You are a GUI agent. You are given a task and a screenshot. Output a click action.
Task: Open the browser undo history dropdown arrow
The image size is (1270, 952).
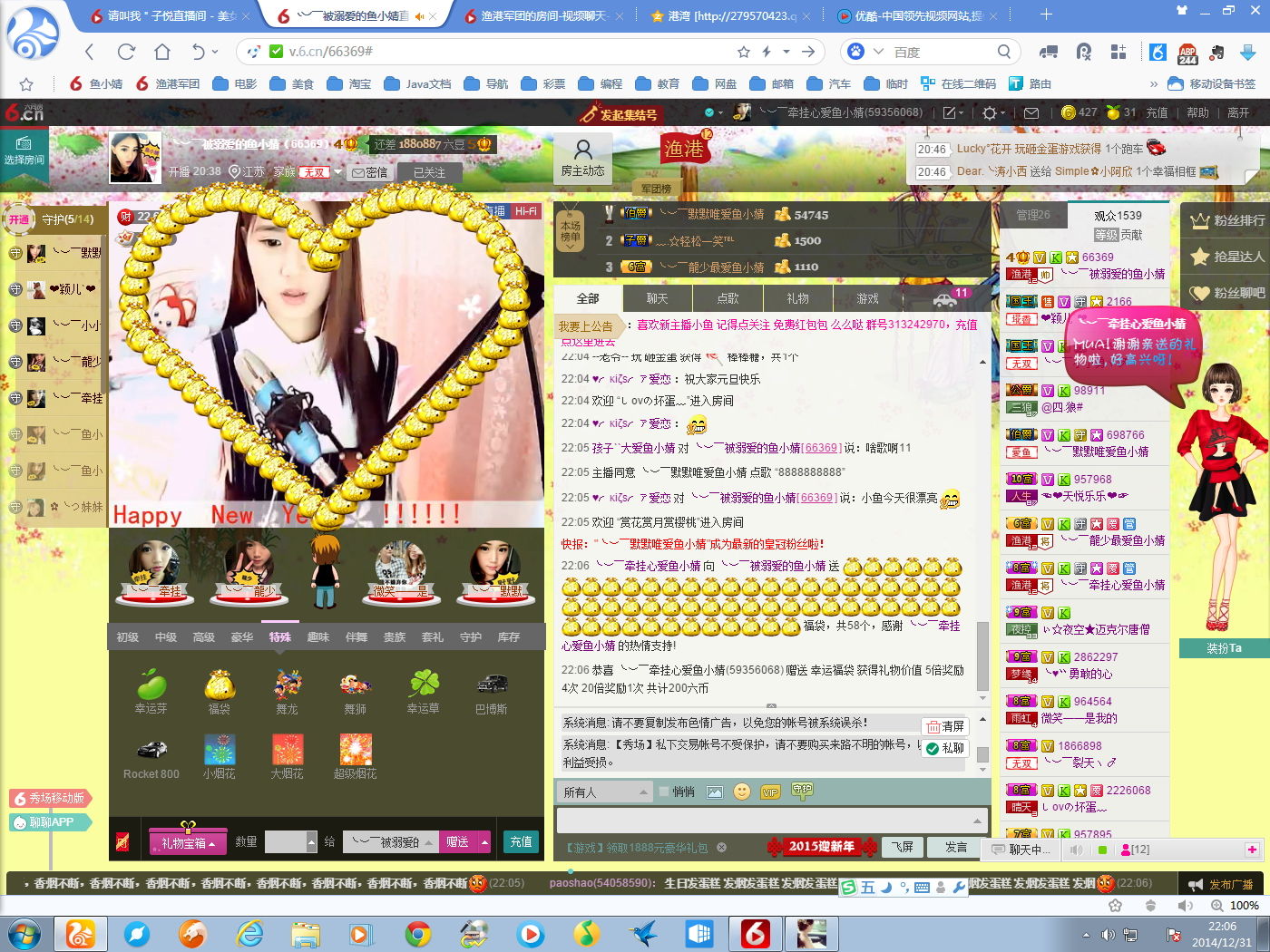click(214, 52)
